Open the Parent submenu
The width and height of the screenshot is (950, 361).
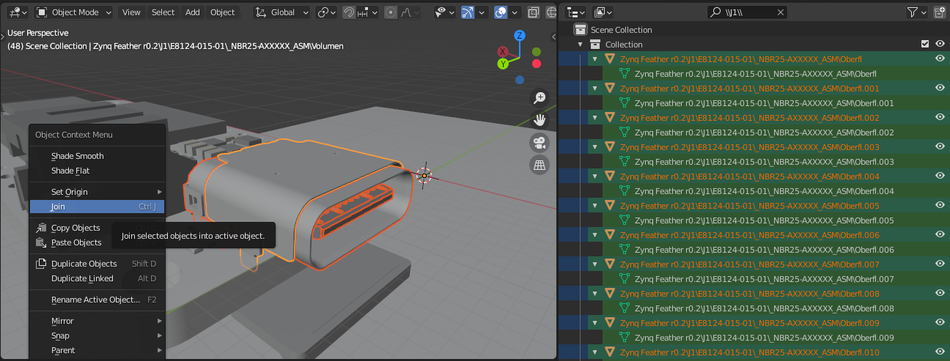(x=97, y=350)
